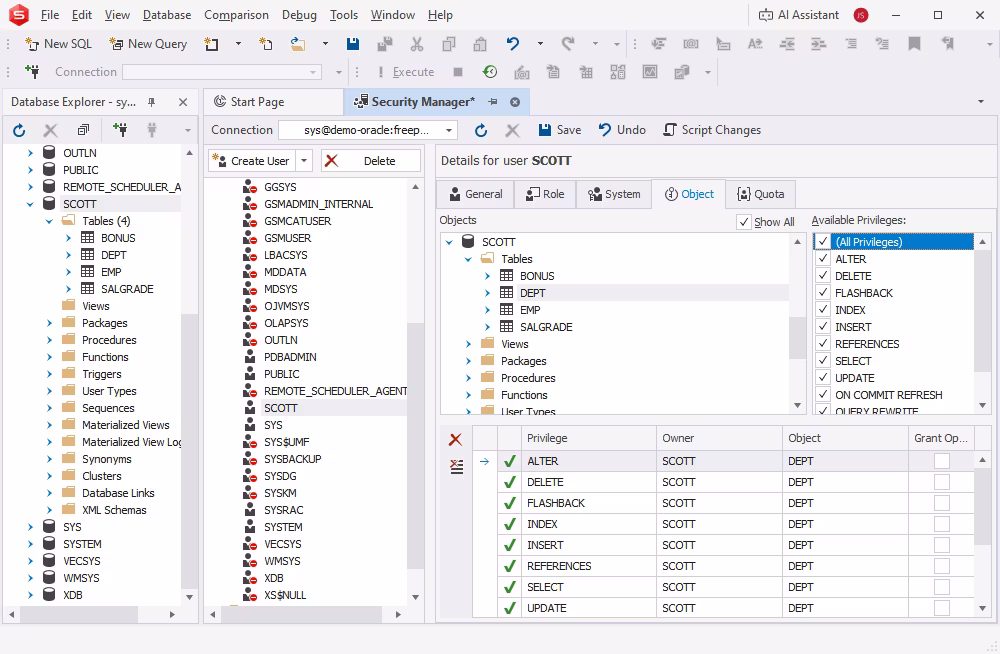Click the Delete user button
Viewport: 1000px width, 654px height.
pos(371,161)
